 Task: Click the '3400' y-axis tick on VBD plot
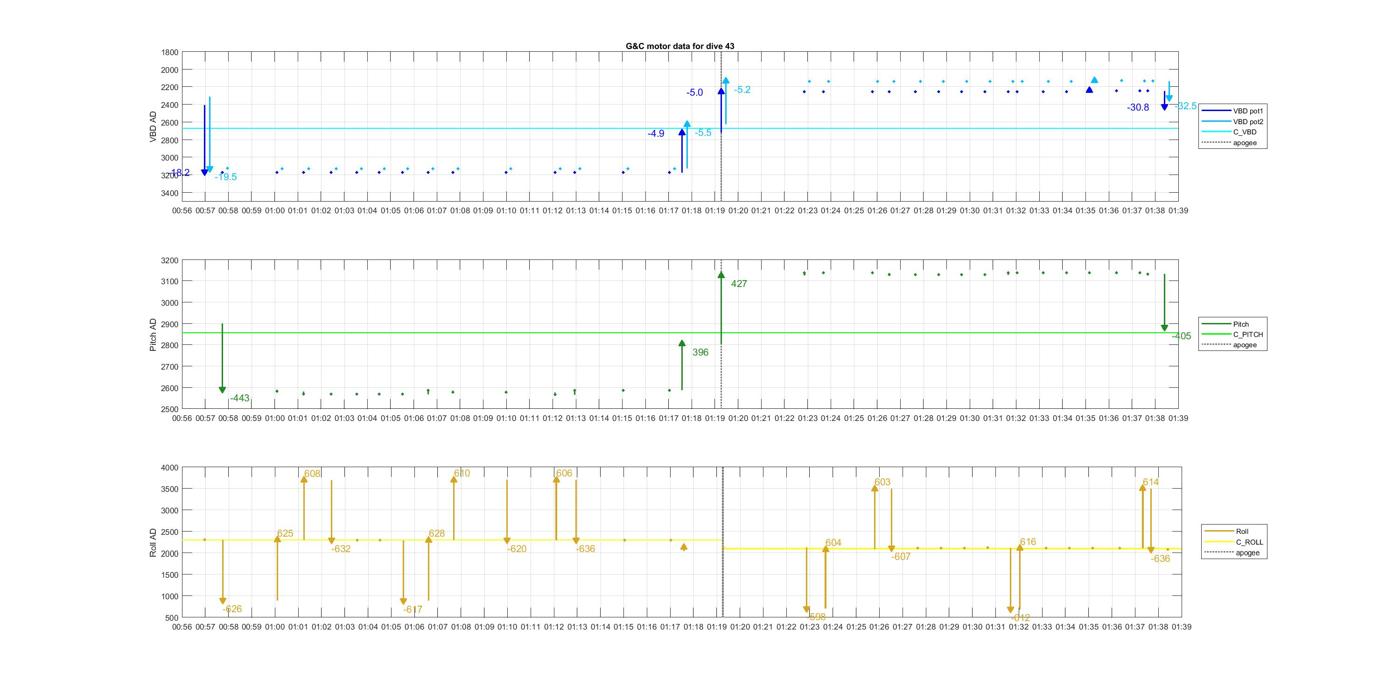170,193
